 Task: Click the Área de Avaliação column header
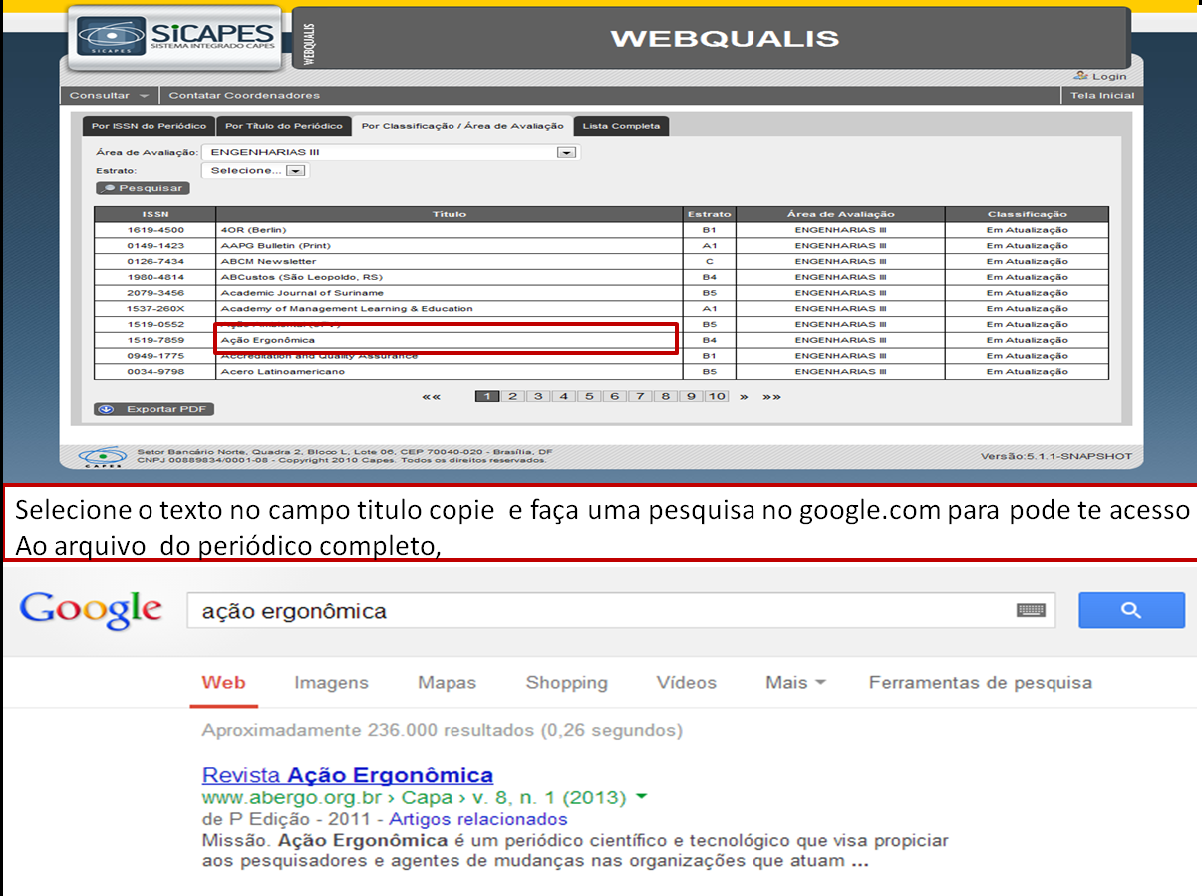840,214
